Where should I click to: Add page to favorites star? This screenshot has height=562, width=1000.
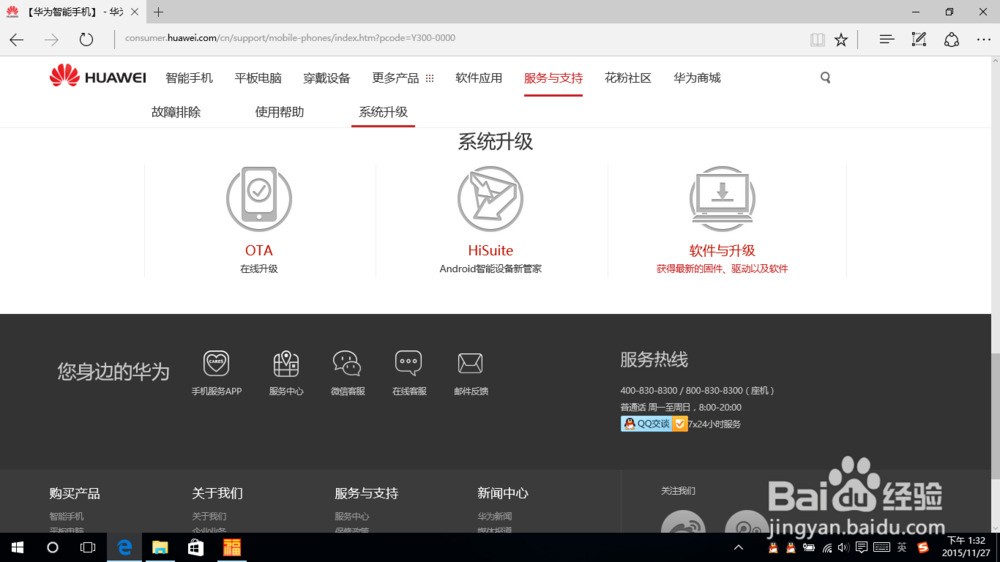coord(841,40)
